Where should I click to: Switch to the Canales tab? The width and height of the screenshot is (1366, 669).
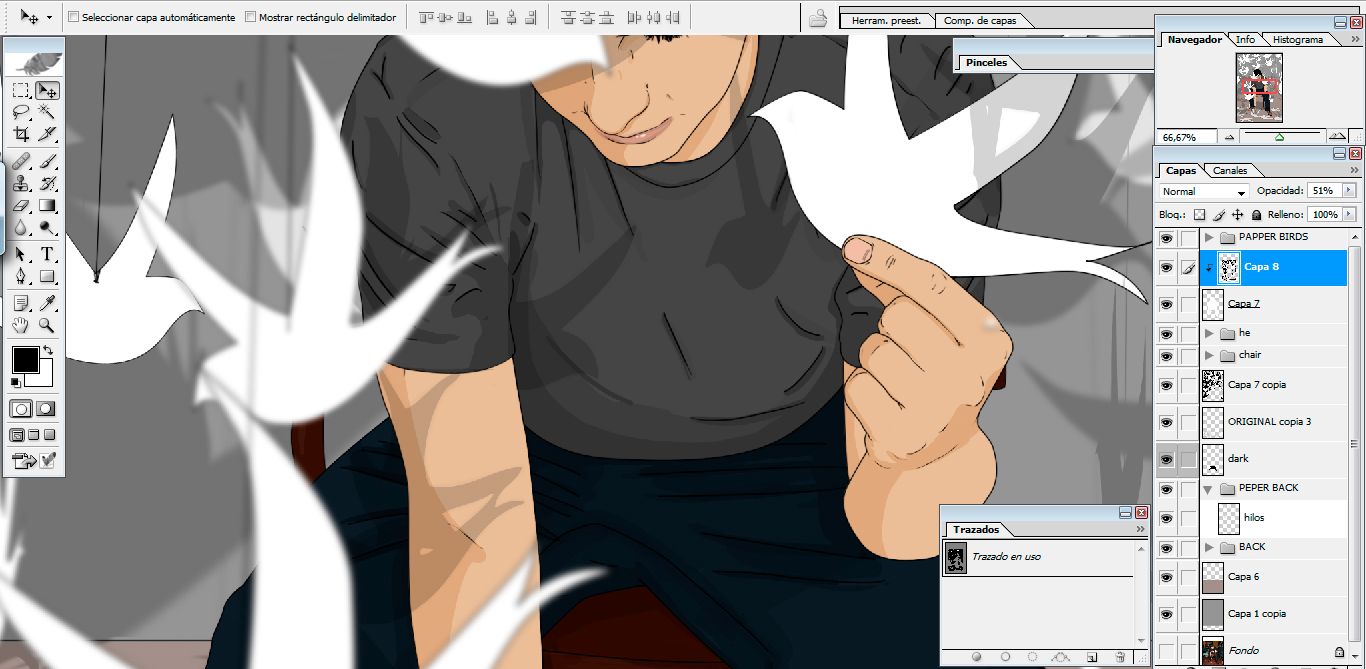(1230, 170)
